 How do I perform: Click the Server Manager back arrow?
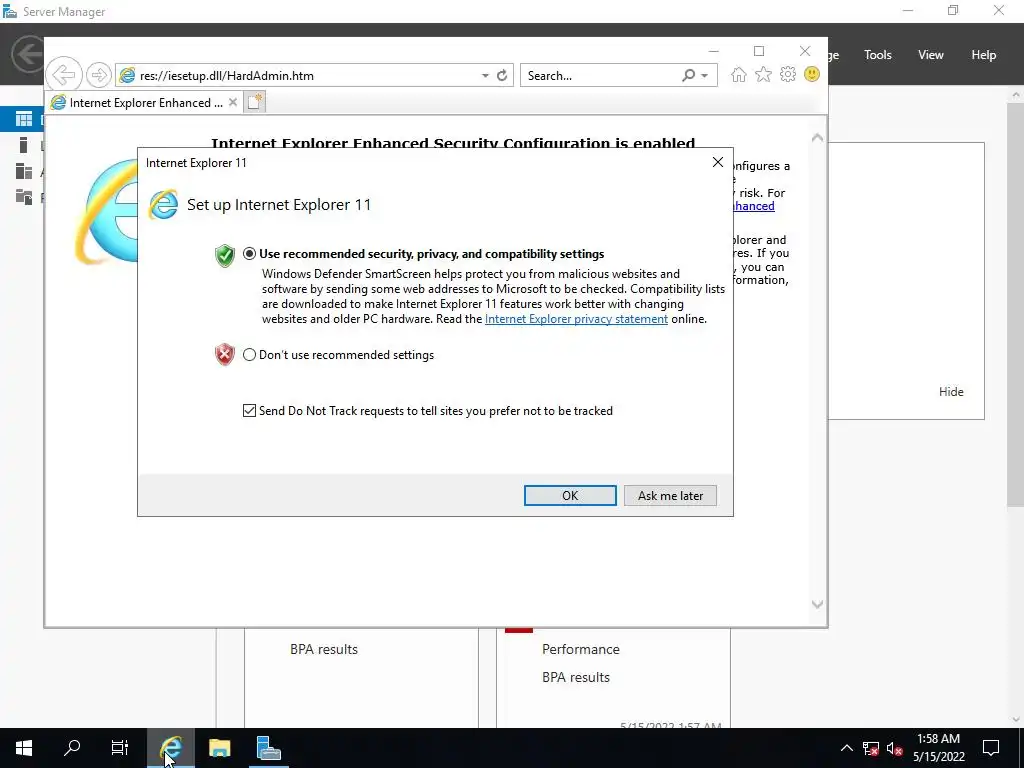[27, 54]
